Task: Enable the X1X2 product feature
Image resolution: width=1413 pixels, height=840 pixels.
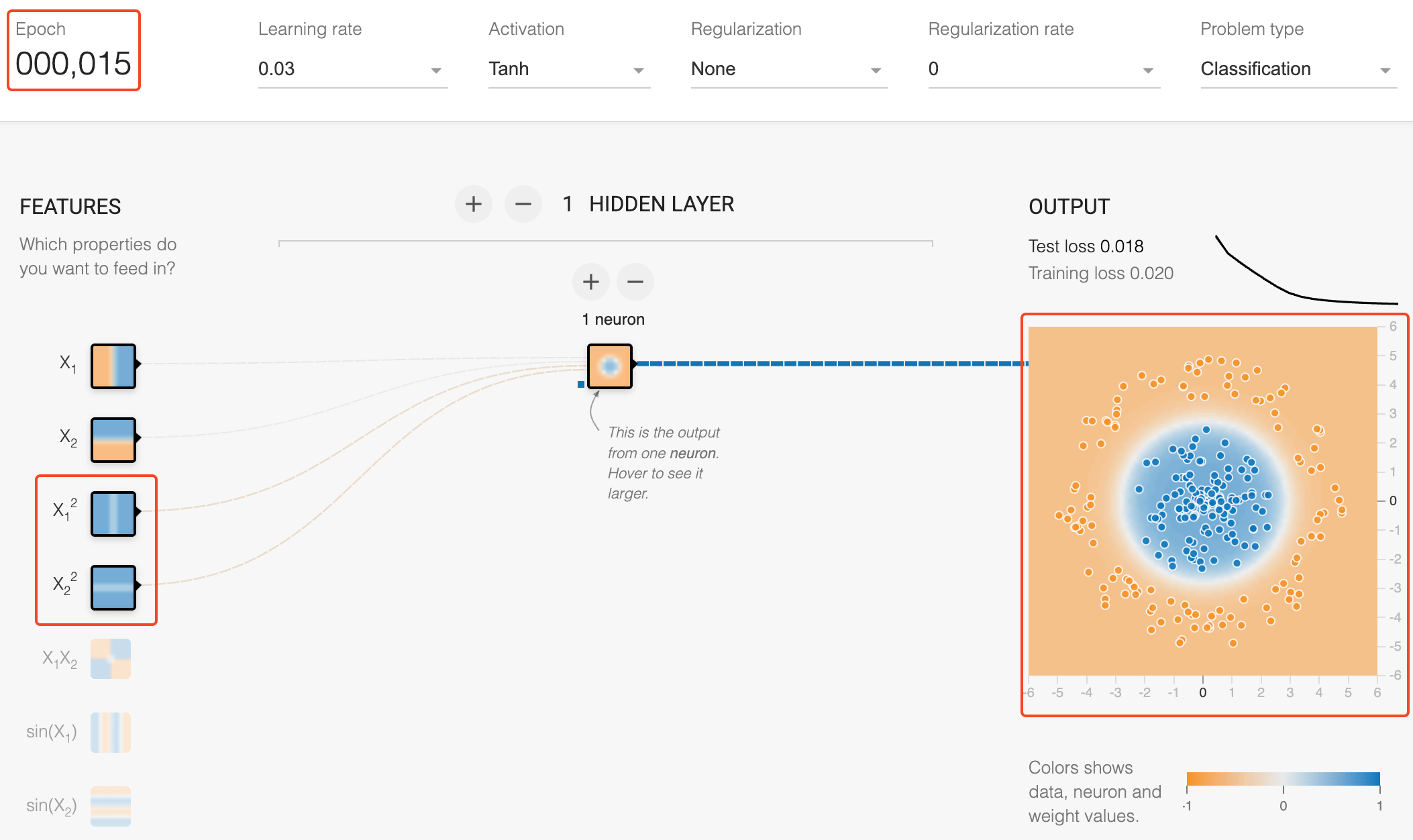Action: [111, 659]
